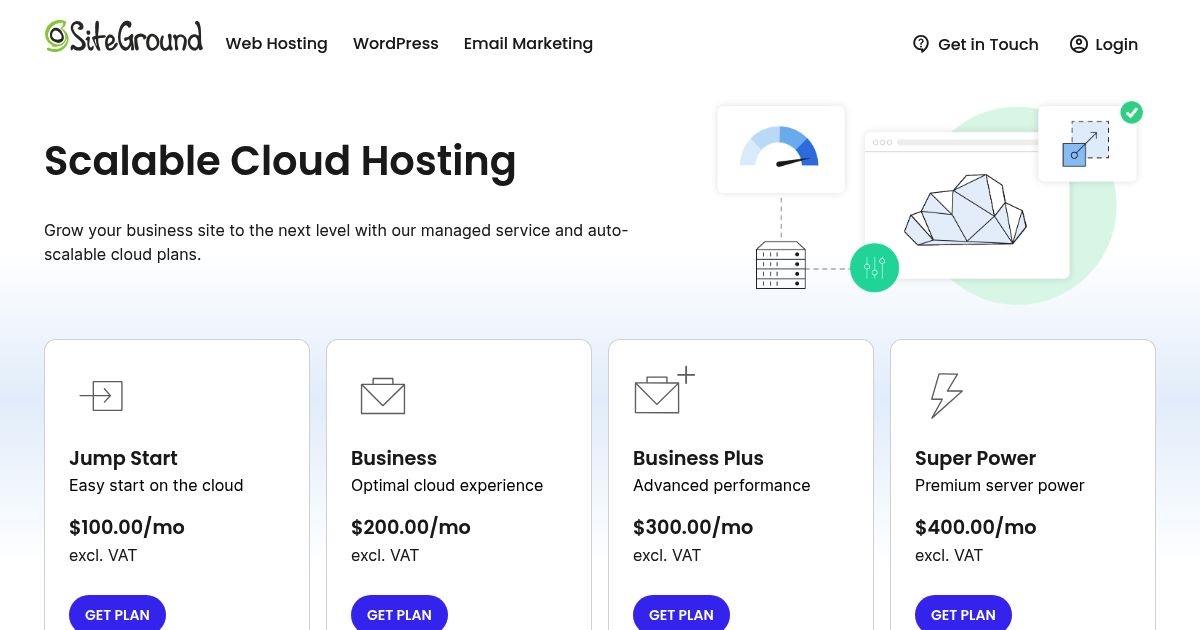This screenshot has width=1200, height=630.
Task: Click the green sliders settings icon
Action: pos(874,267)
